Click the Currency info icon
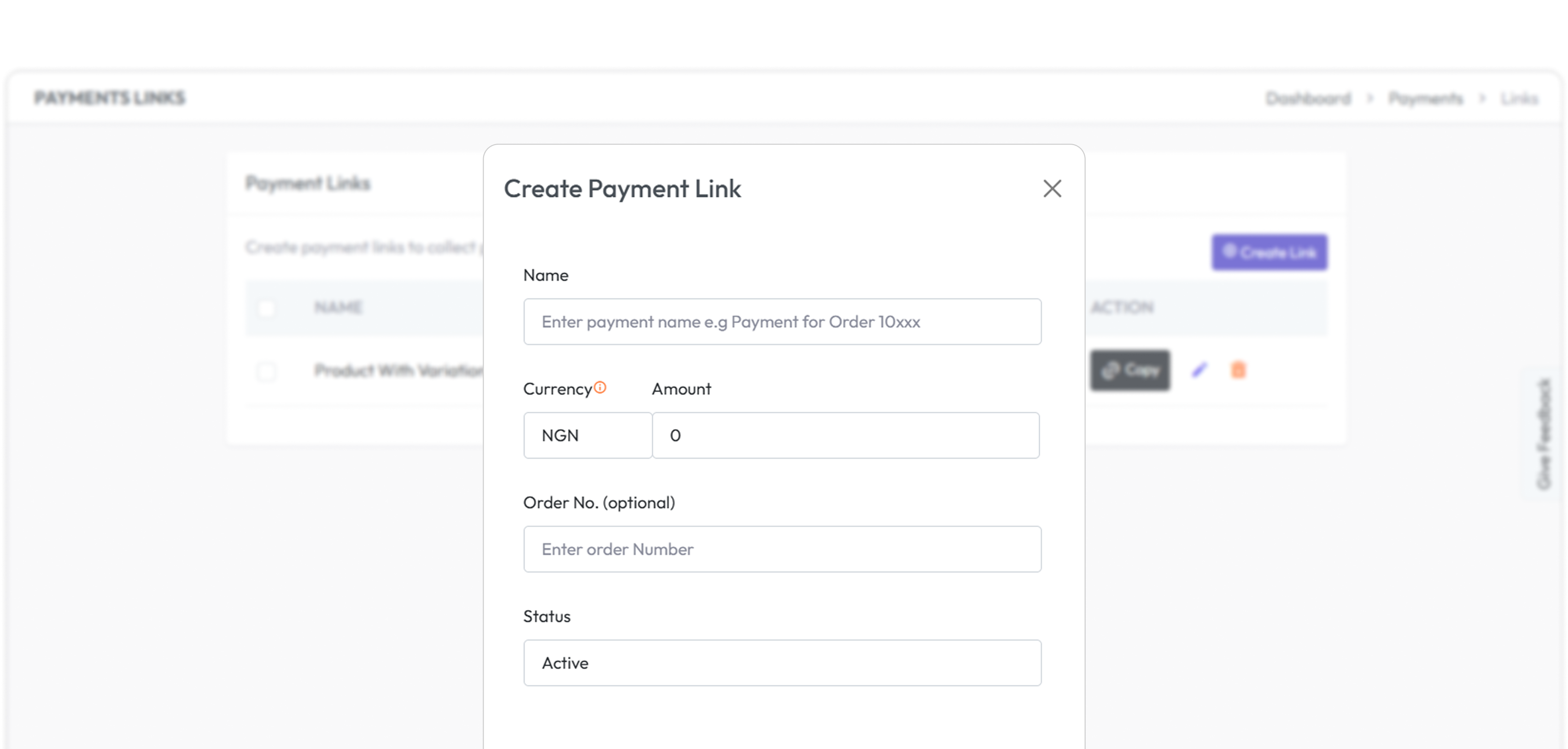 (600, 386)
